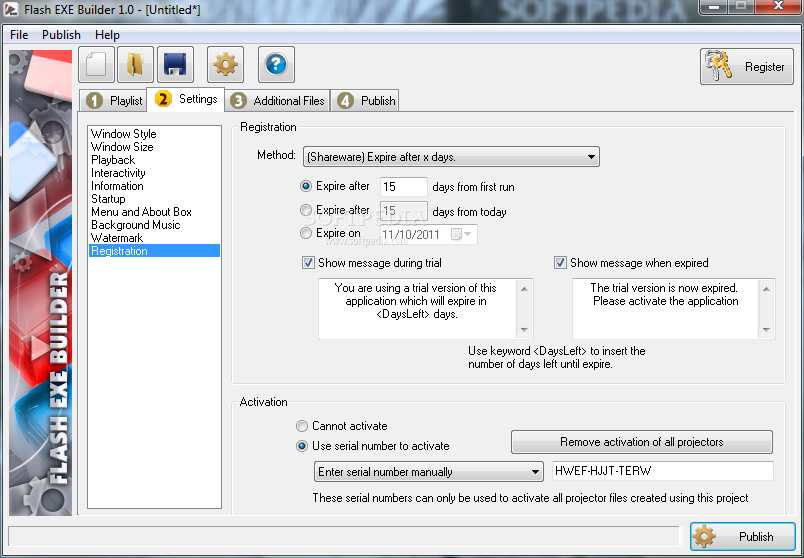Close the Flash EXE Builder window

779,7
